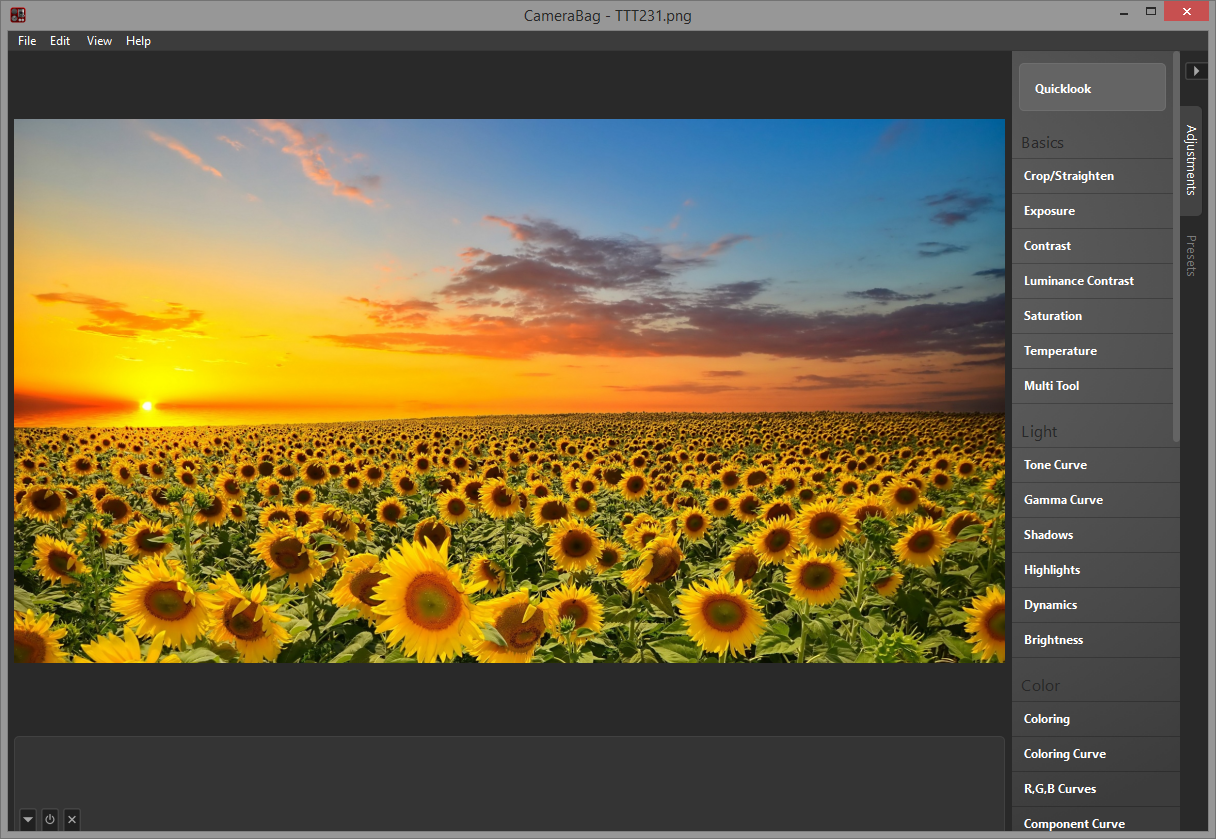Open the Help menu
This screenshot has height=839, width=1216.
(x=138, y=41)
